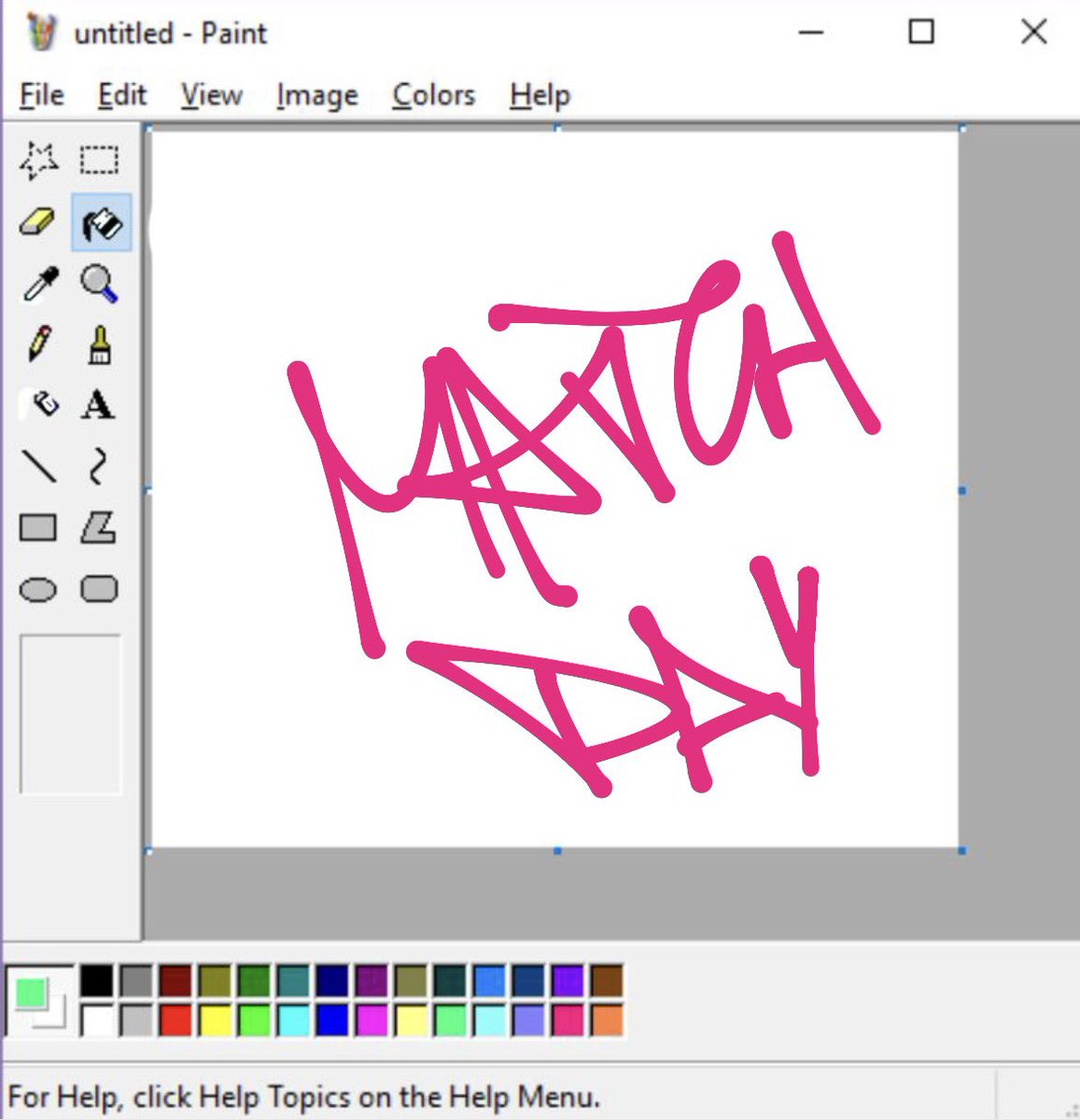1080x1120 pixels.
Task: Minimize the Paint window
Action: [811, 33]
